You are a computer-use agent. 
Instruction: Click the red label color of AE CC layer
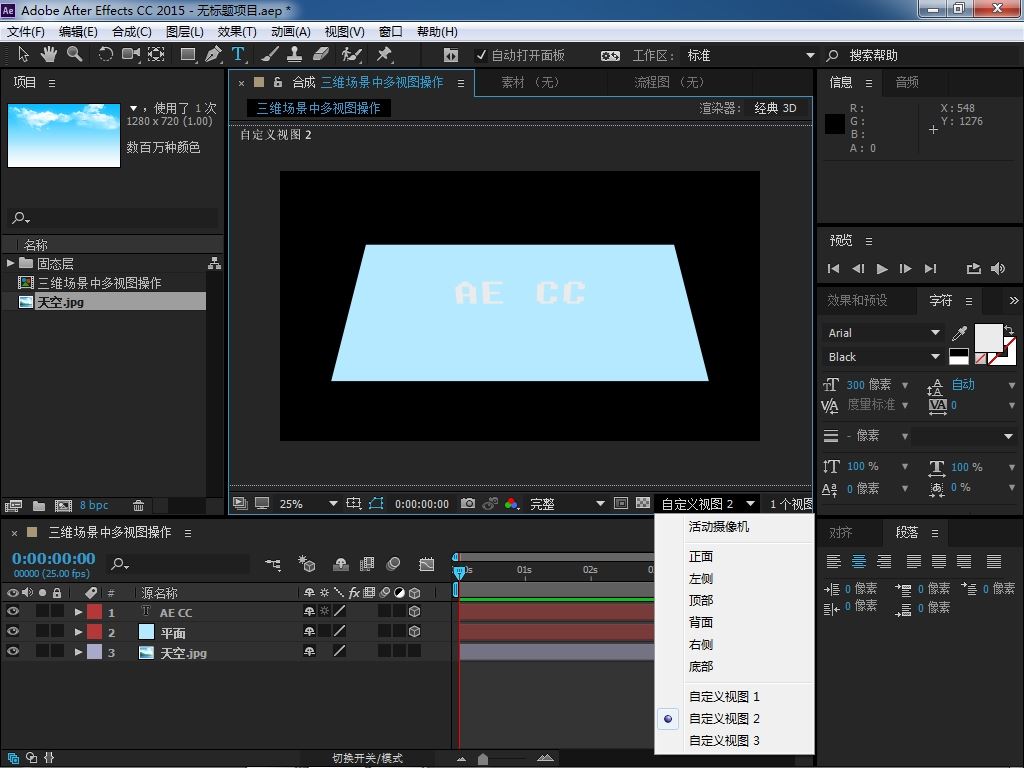pos(95,612)
